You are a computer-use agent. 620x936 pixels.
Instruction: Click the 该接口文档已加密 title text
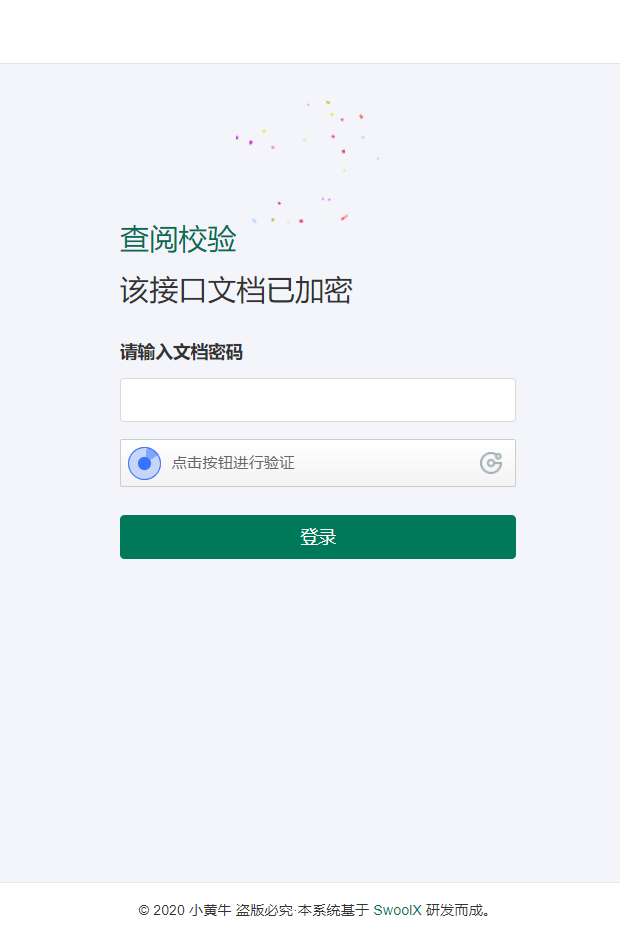tap(236, 291)
